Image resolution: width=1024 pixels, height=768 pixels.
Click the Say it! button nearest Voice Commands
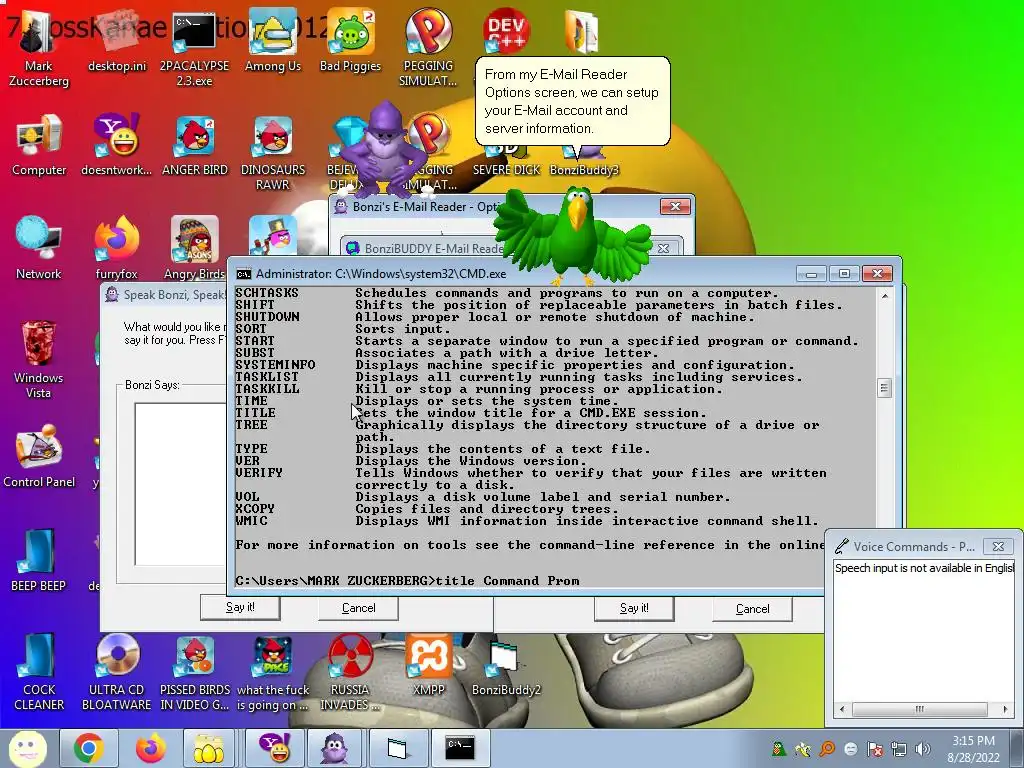(x=634, y=609)
